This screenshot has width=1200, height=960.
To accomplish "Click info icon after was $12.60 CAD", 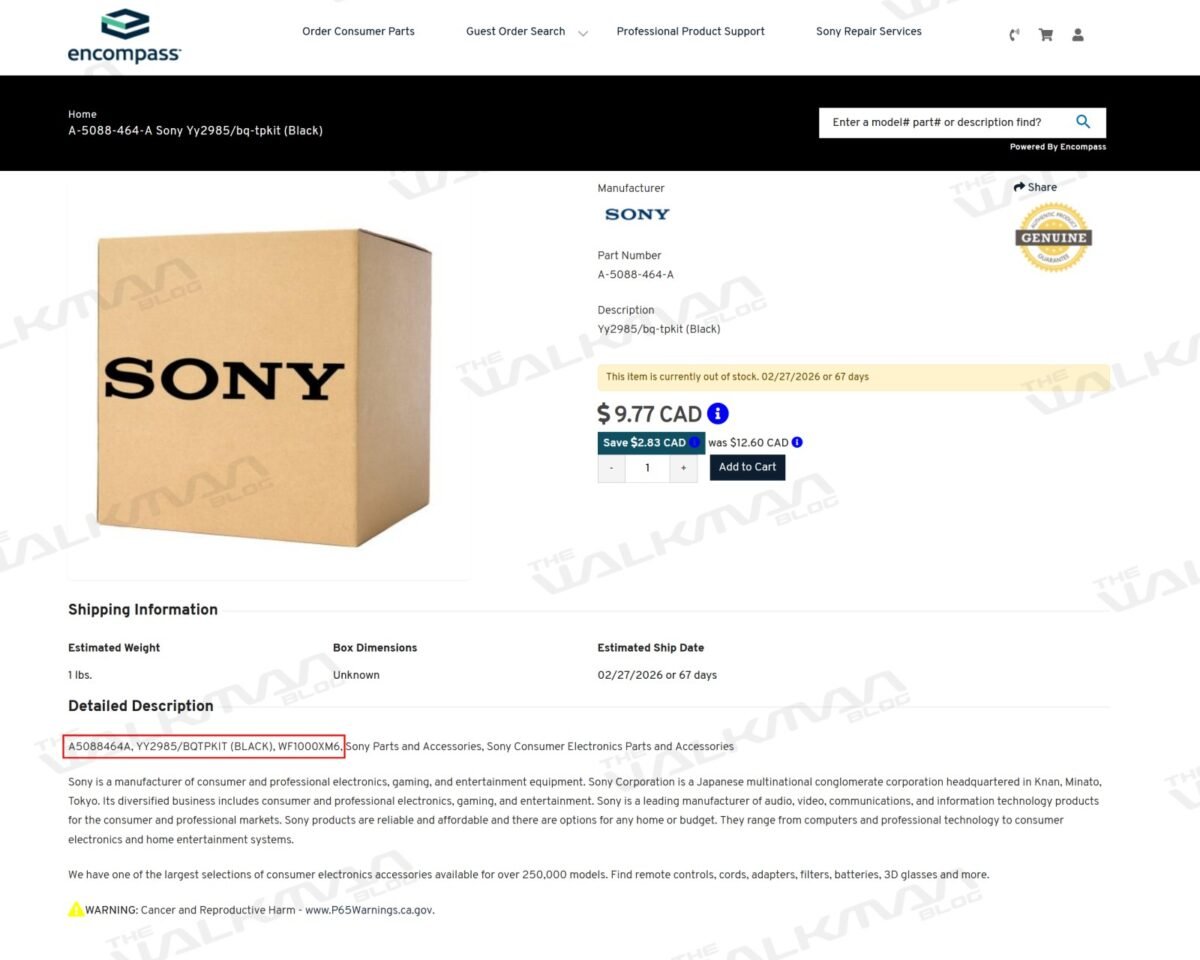I will 797,443.
